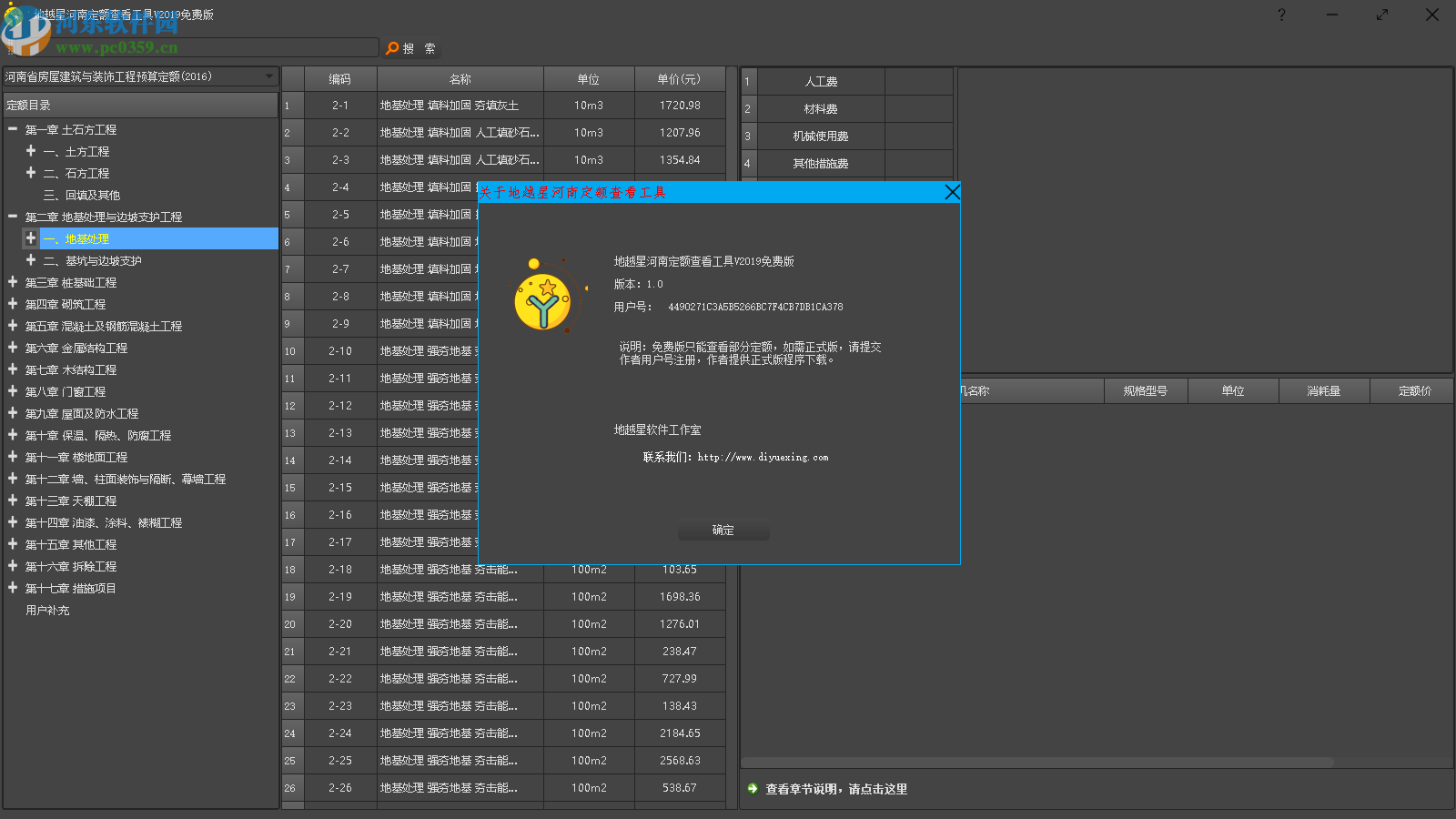Select price cell 2568.63
Screen dimensions: 1456x819
[x=680, y=761]
